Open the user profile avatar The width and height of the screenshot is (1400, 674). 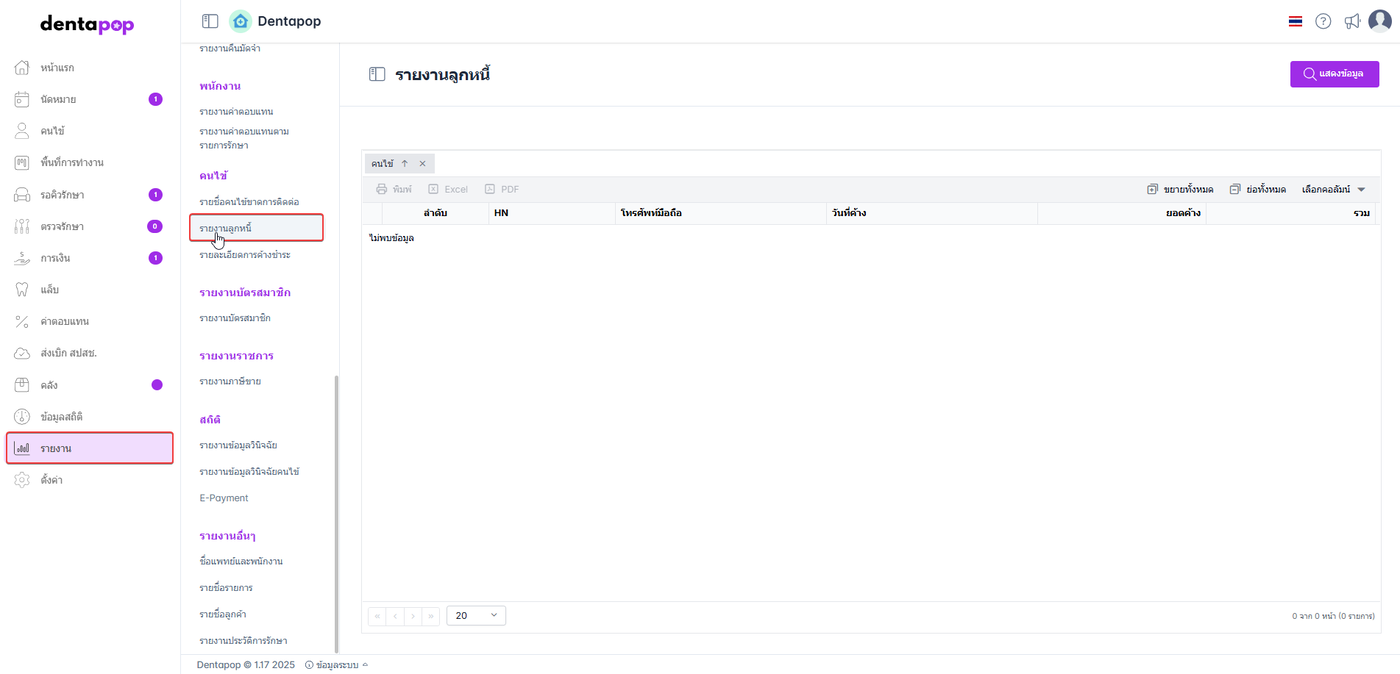pyautogui.click(x=1380, y=21)
